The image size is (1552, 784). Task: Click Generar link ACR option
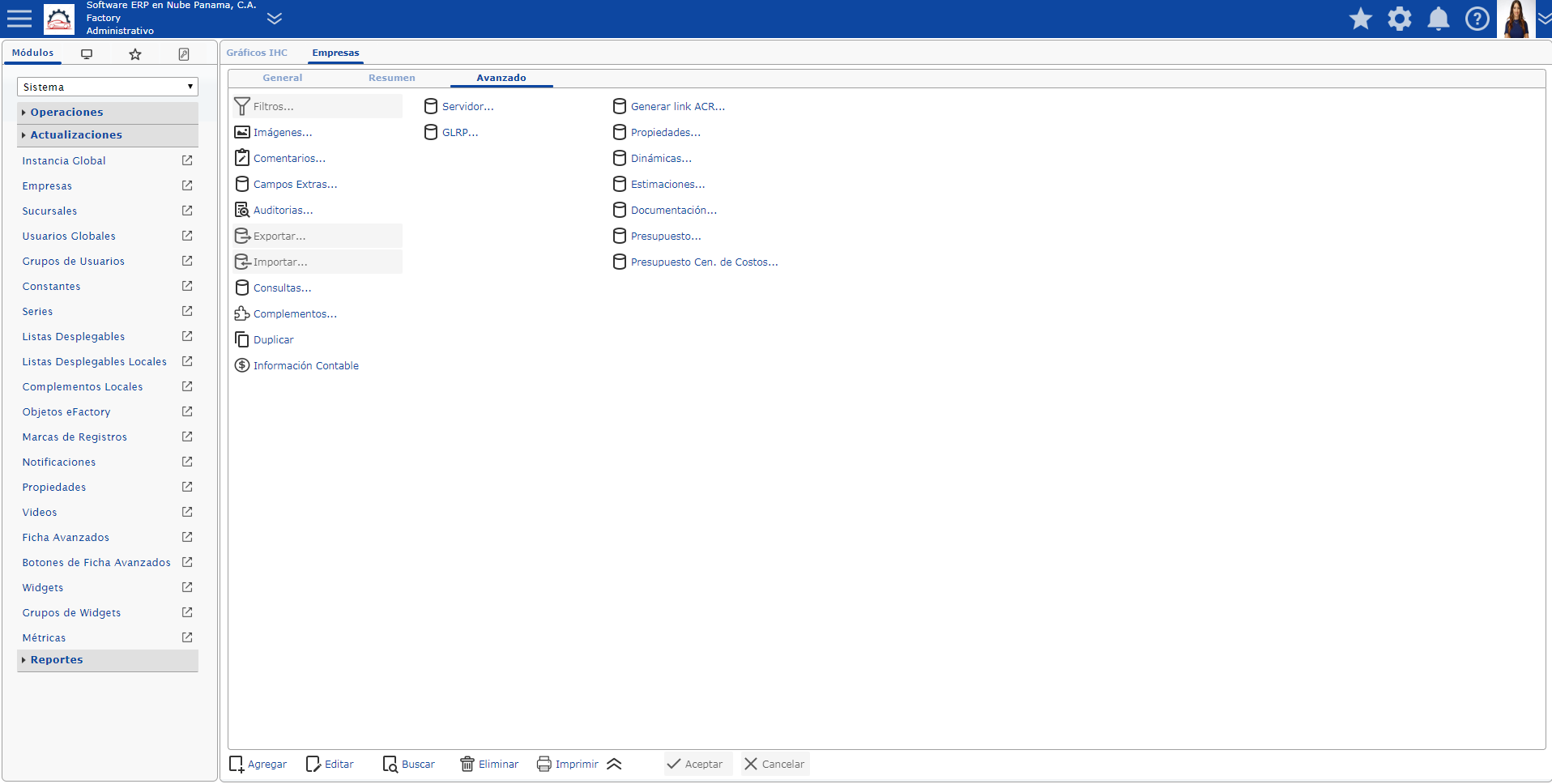click(x=669, y=106)
